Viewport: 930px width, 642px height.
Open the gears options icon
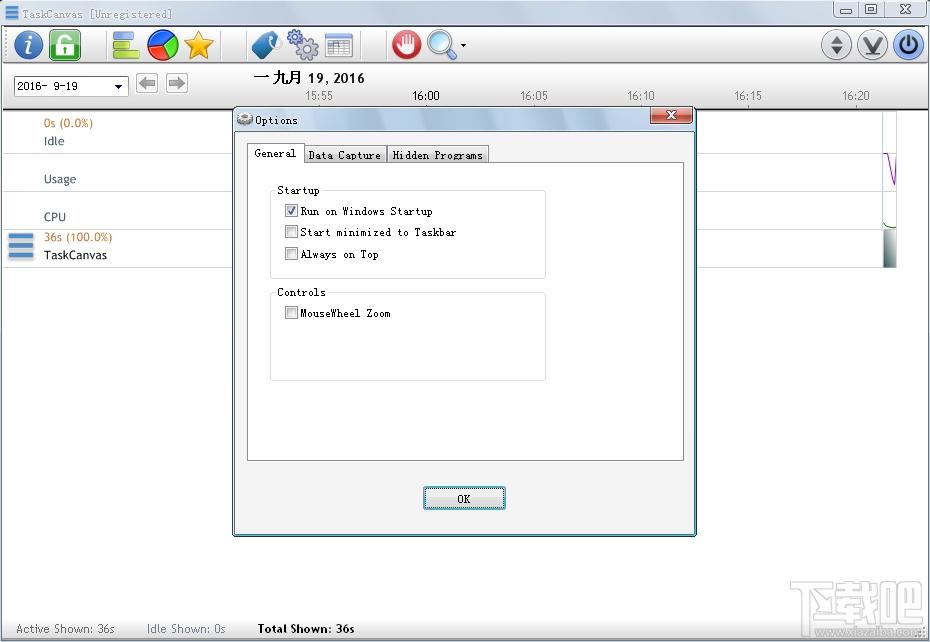click(x=302, y=45)
